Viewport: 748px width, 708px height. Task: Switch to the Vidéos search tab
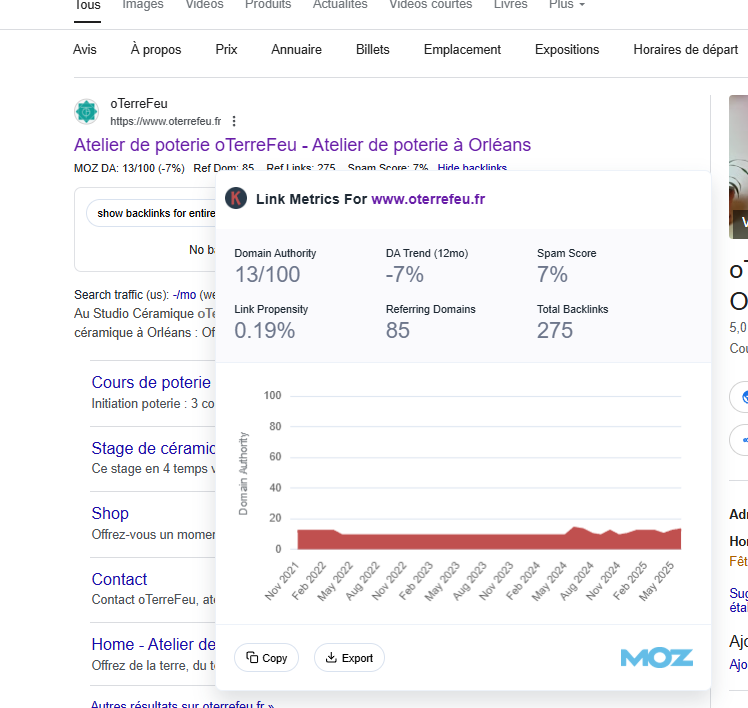[x=204, y=5]
